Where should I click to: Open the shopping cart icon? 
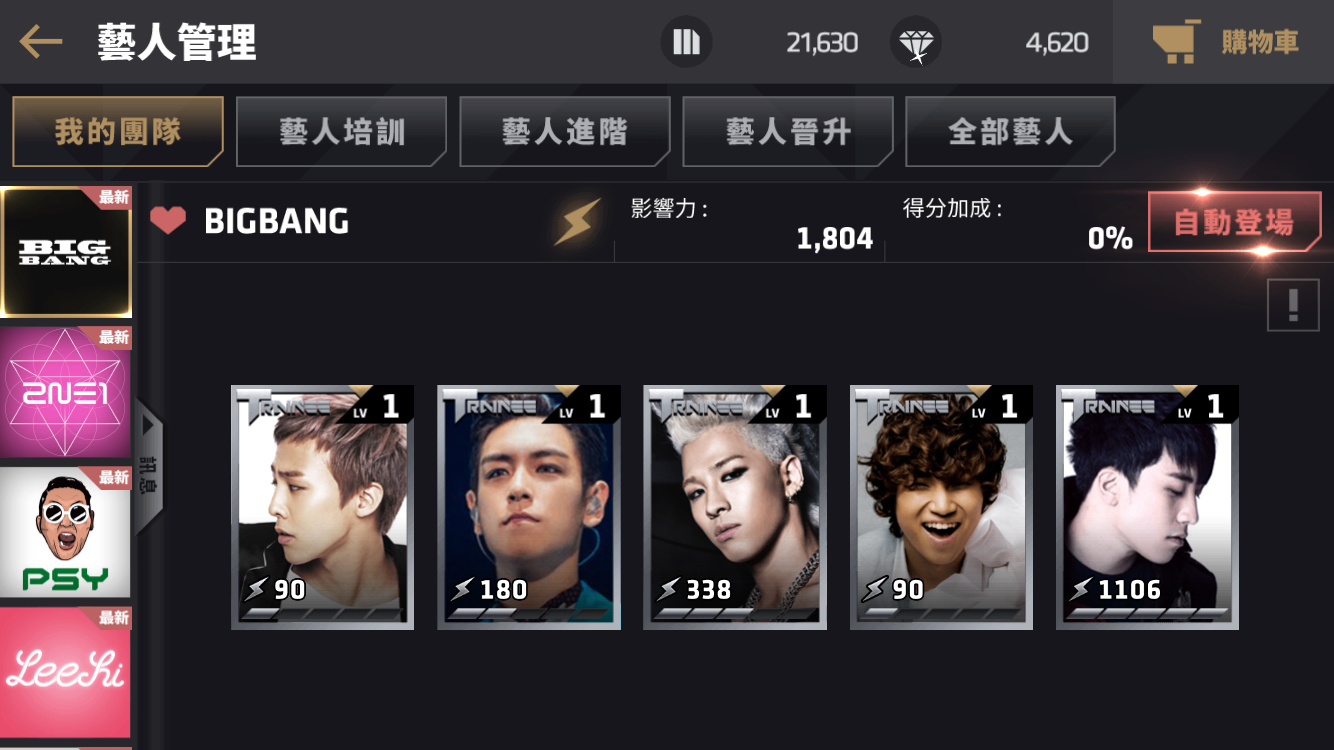(x=1176, y=43)
